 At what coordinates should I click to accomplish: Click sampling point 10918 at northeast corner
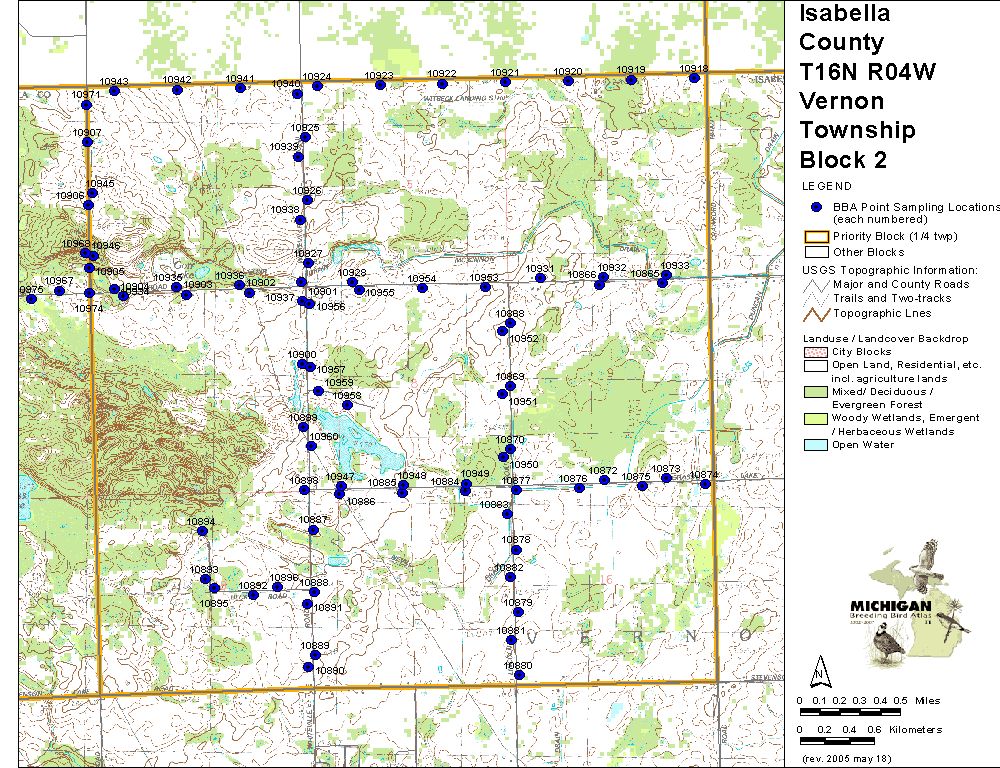coord(694,78)
